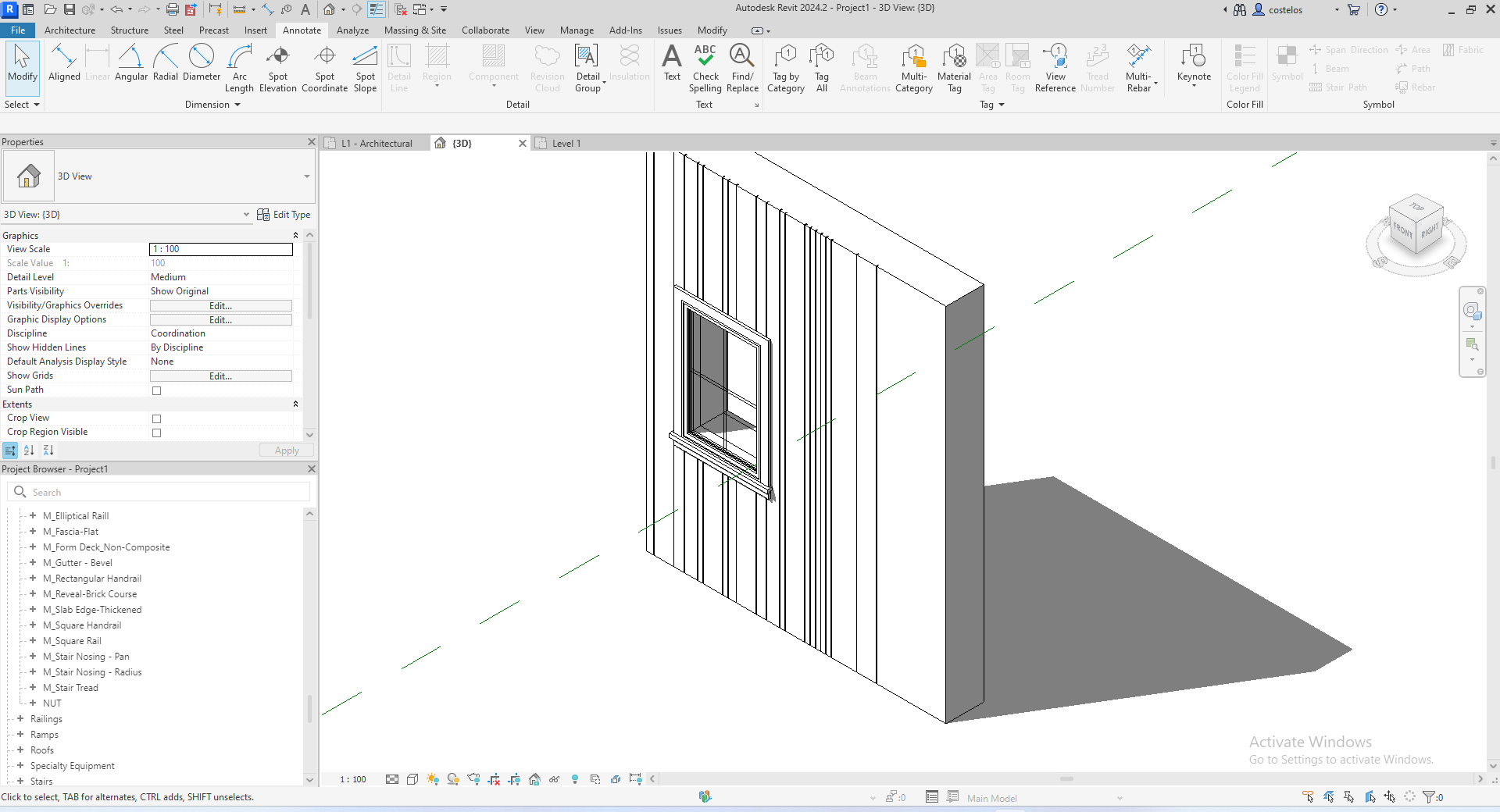The height and width of the screenshot is (812, 1500).
Task: Activate the Radial dimension tool
Action: pyautogui.click(x=166, y=62)
